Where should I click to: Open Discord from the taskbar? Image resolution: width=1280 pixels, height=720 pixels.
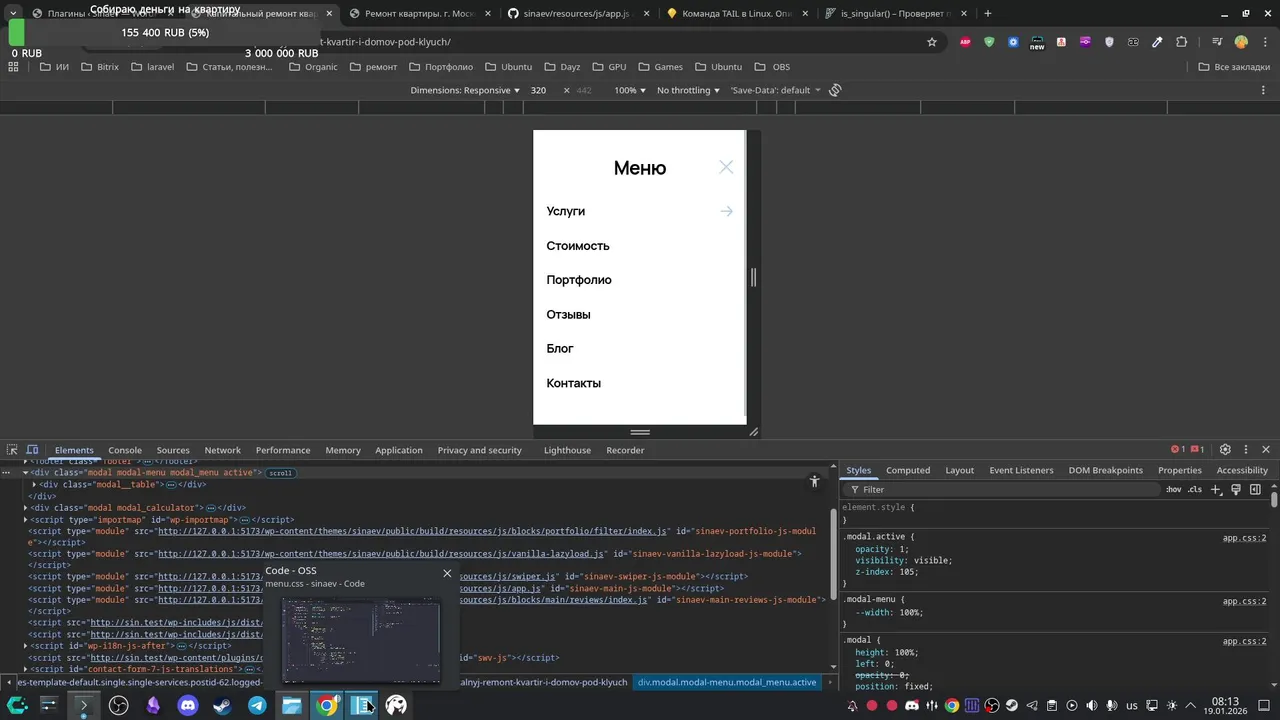pyautogui.click(x=188, y=705)
